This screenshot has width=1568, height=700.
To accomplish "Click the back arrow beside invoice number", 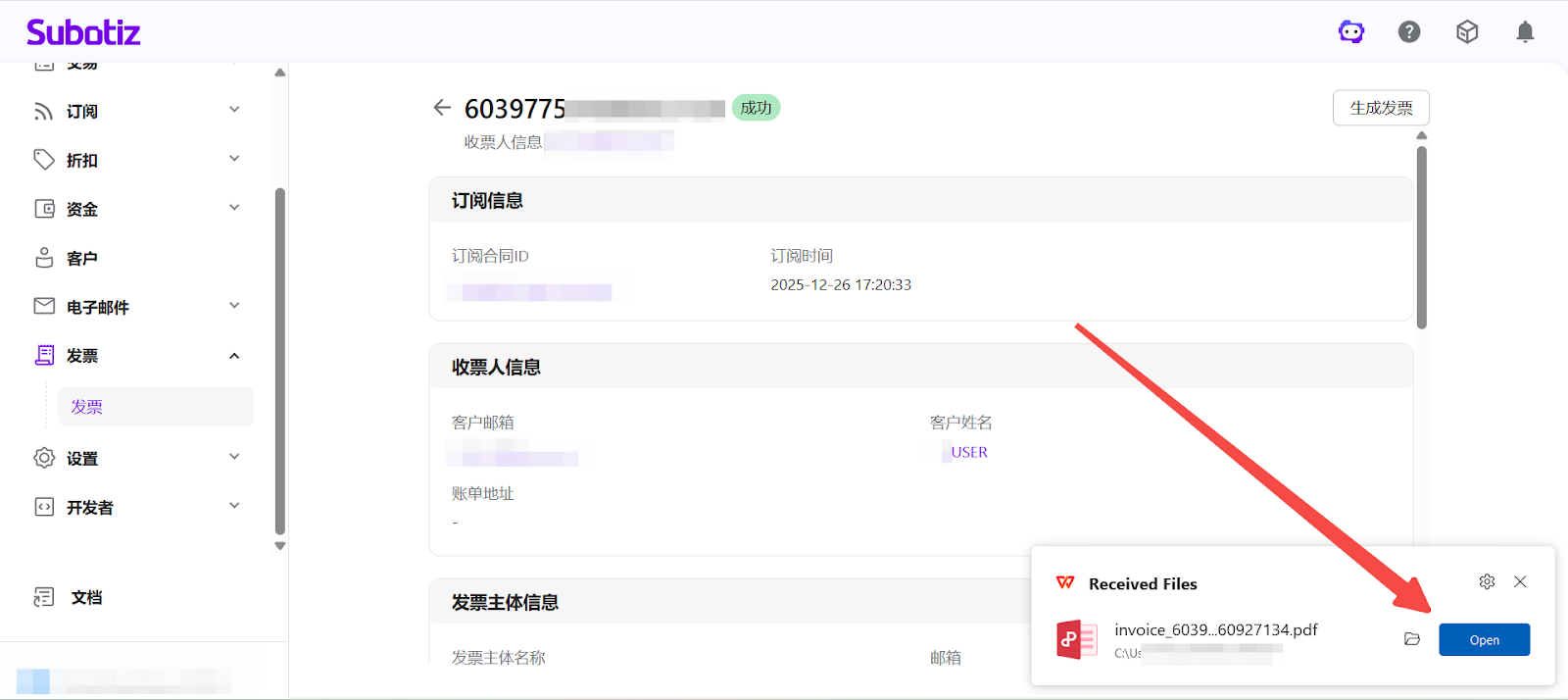I will pyautogui.click(x=442, y=108).
